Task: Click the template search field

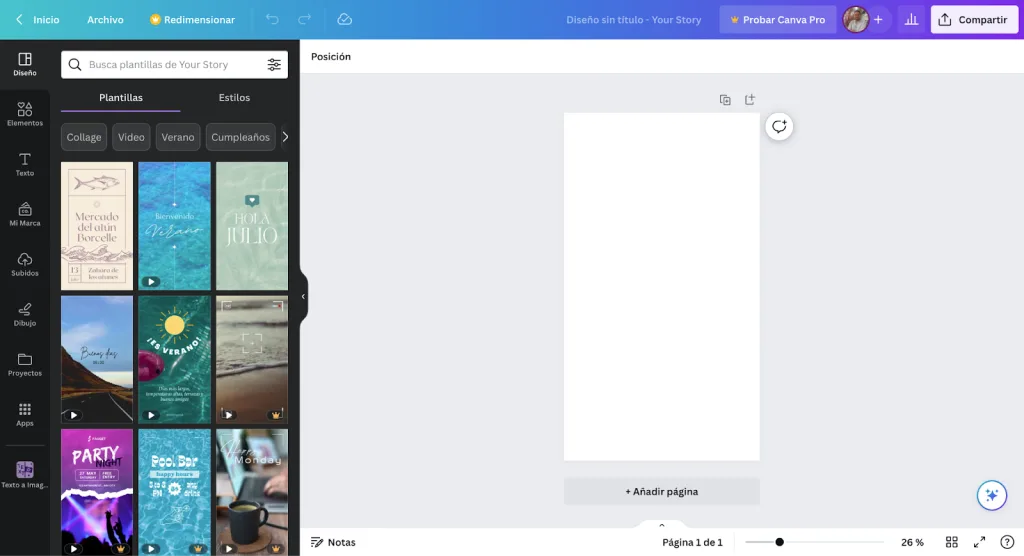Action: pyautogui.click(x=174, y=65)
